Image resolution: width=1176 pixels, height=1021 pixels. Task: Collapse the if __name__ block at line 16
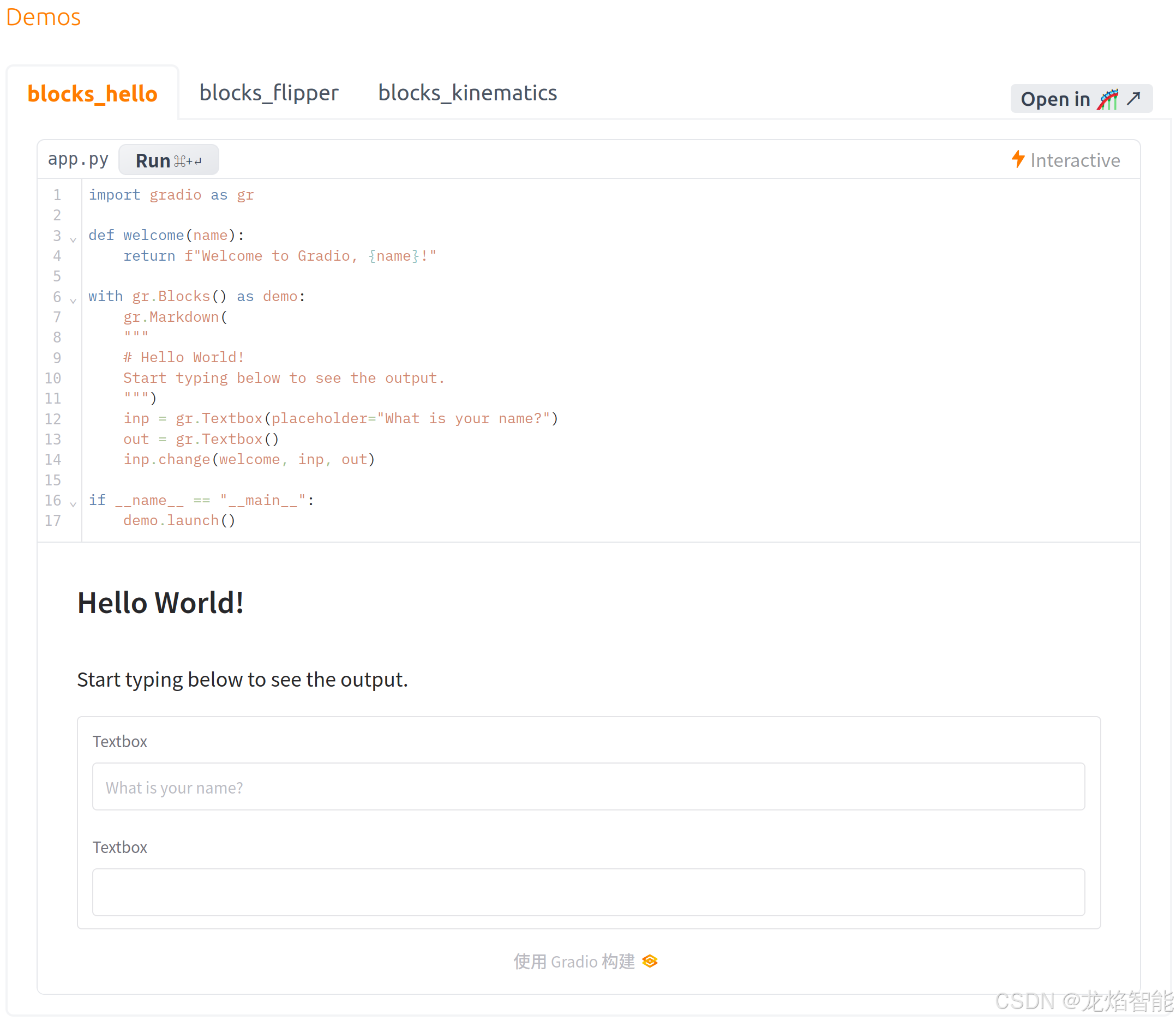73,503
